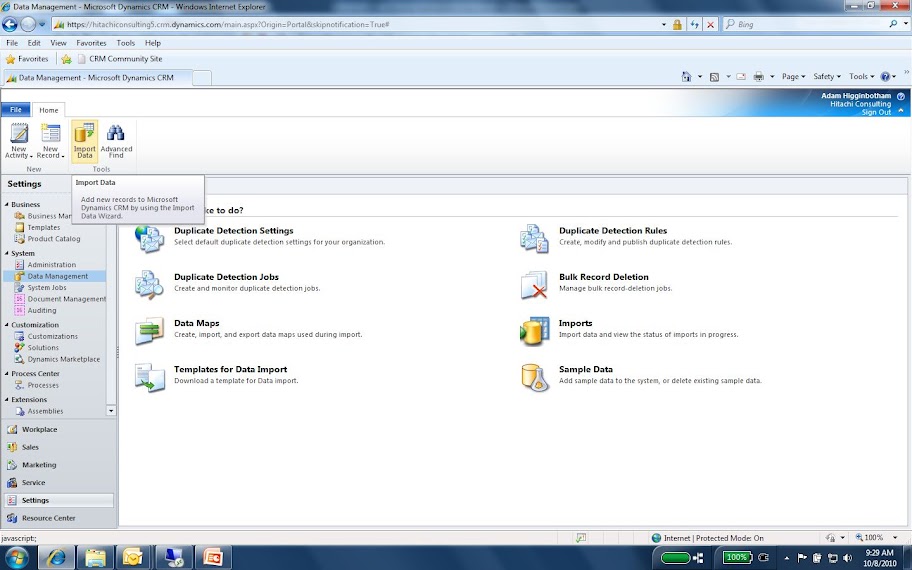
Task: Select Administration in System tree
Action: point(52,265)
